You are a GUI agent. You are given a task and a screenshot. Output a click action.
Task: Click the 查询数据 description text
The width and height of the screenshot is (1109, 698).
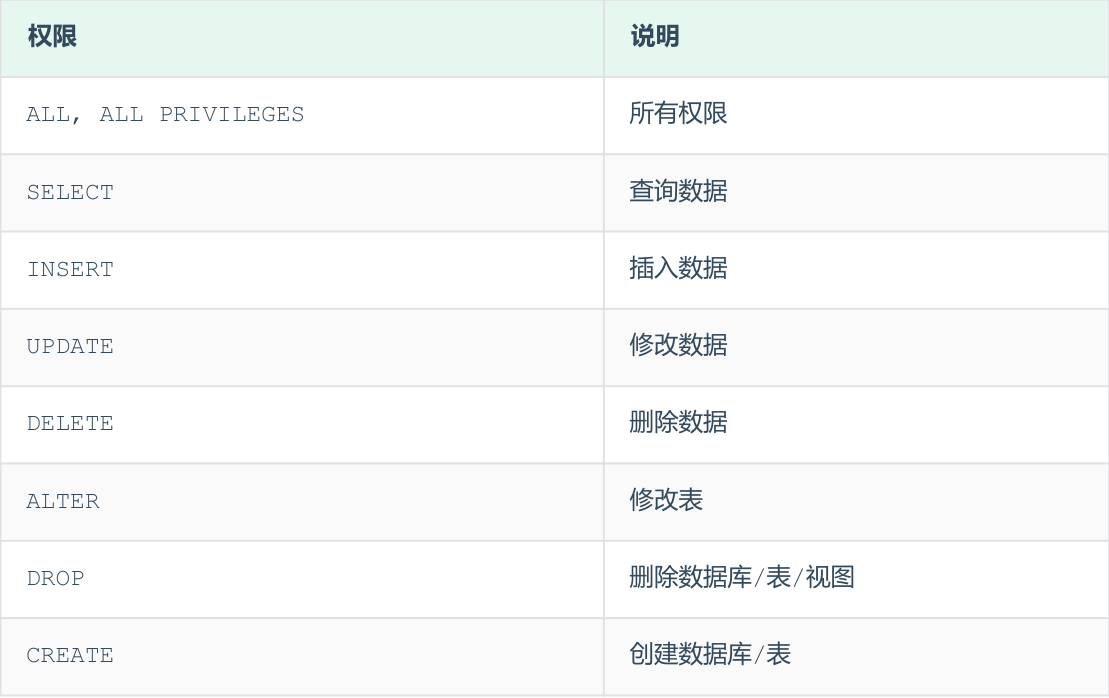(678, 191)
